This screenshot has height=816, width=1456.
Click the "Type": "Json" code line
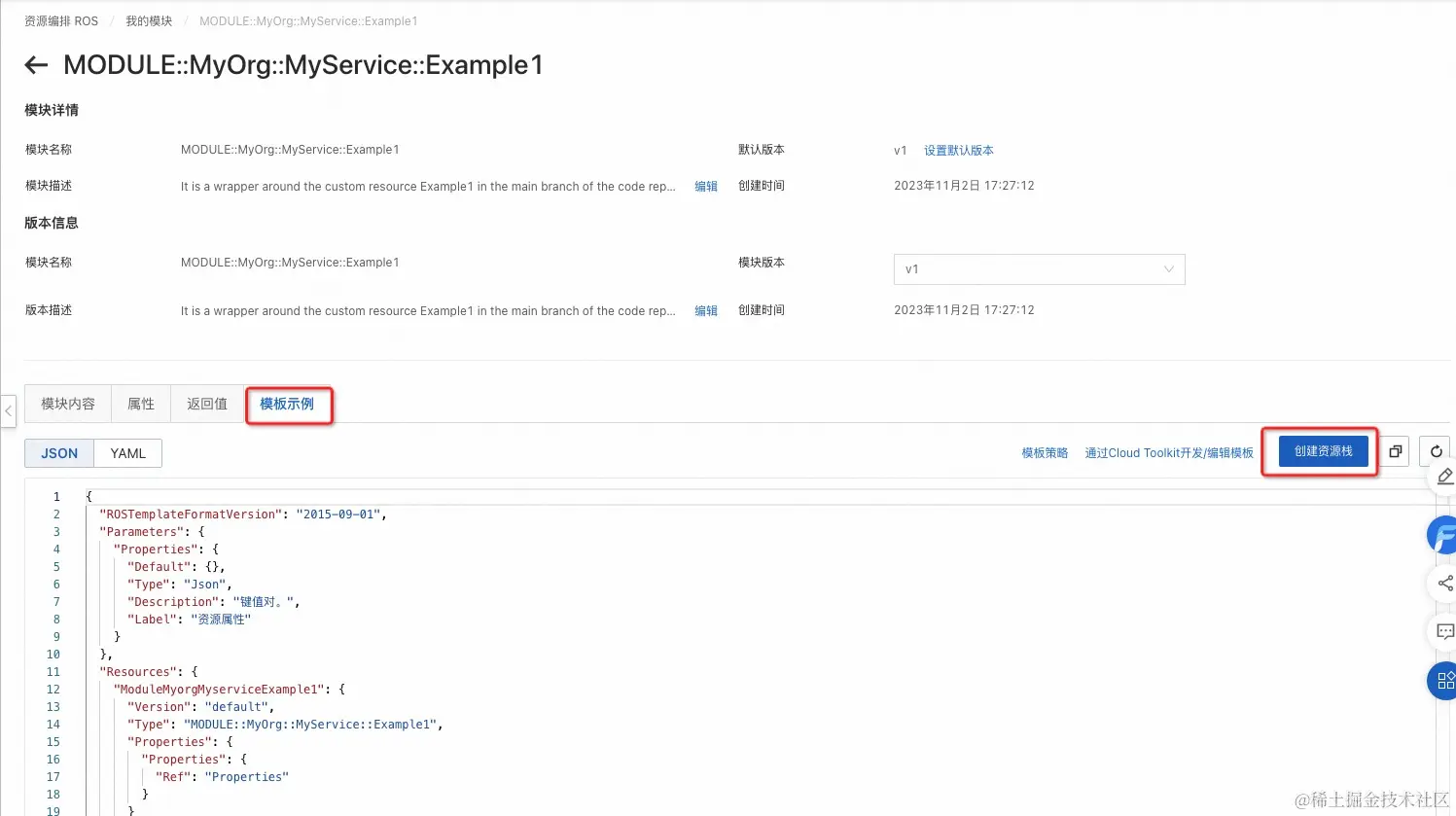(x=179, y=585)
